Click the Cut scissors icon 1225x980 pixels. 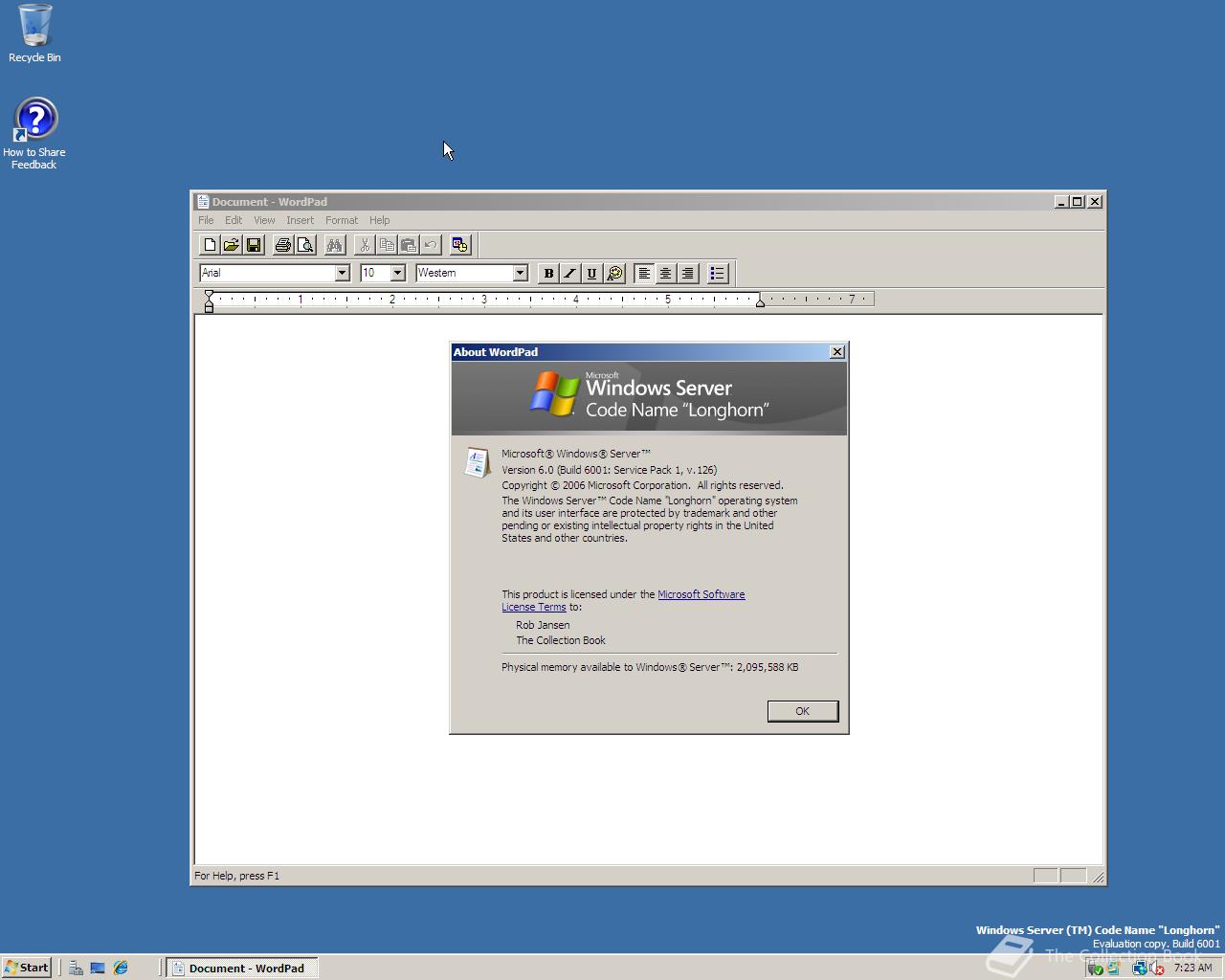(365, 245)
